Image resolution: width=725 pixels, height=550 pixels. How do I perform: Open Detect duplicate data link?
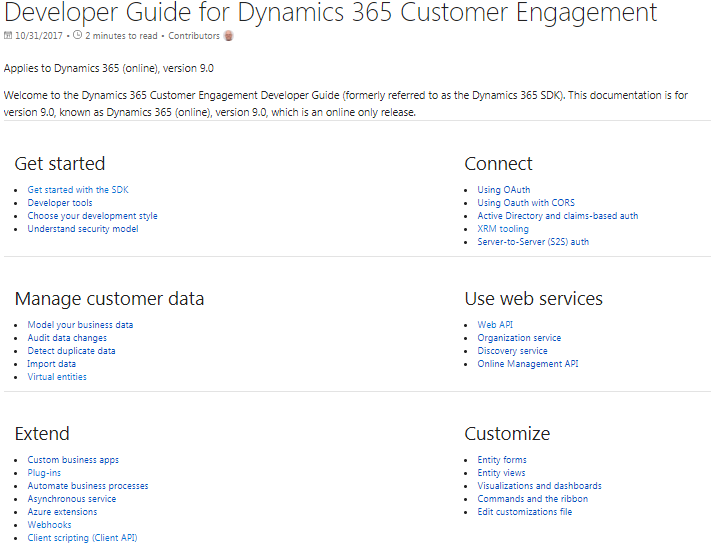(x=71, y=351)
